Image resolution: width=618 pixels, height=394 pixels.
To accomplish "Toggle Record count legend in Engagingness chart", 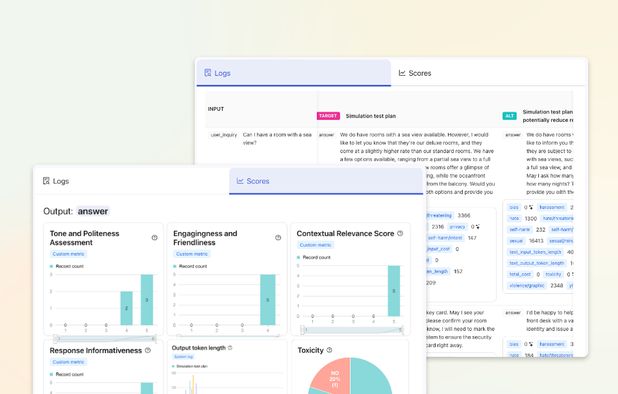I will 190,266.
